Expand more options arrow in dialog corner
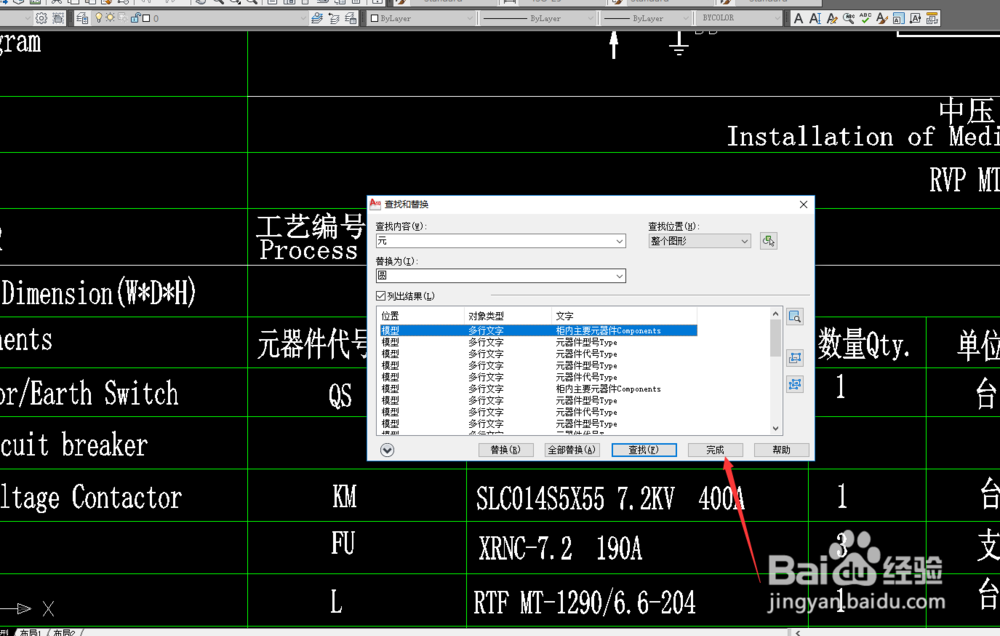This screenshot has height=636, width=1000. 385,449
